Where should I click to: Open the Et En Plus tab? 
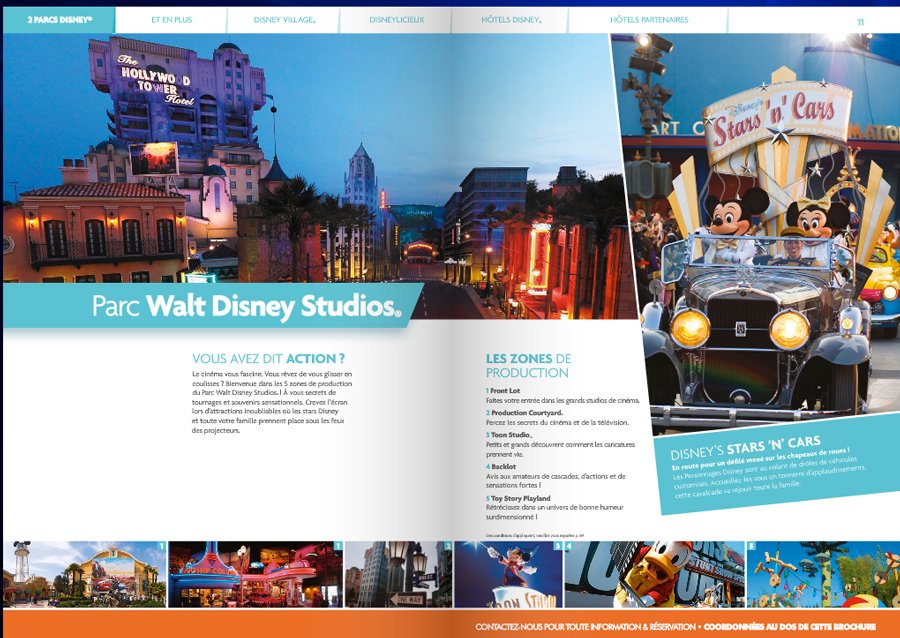(170, 20)
